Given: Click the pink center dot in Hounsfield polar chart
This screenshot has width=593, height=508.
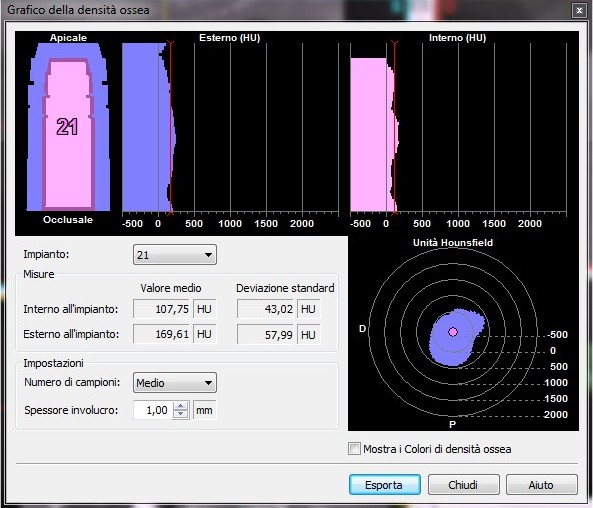Looking at the screenshot, I should [453, 332].
